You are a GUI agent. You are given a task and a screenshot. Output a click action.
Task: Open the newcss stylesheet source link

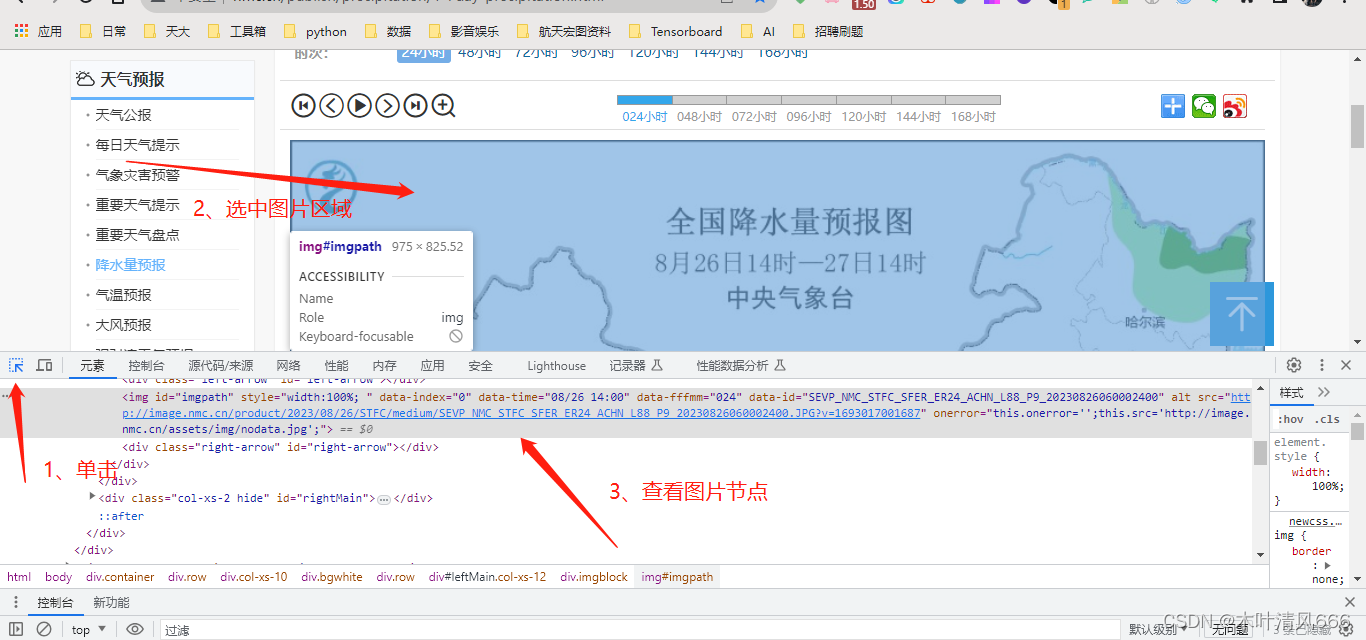pyautogui.click(x=1317, y=521)
